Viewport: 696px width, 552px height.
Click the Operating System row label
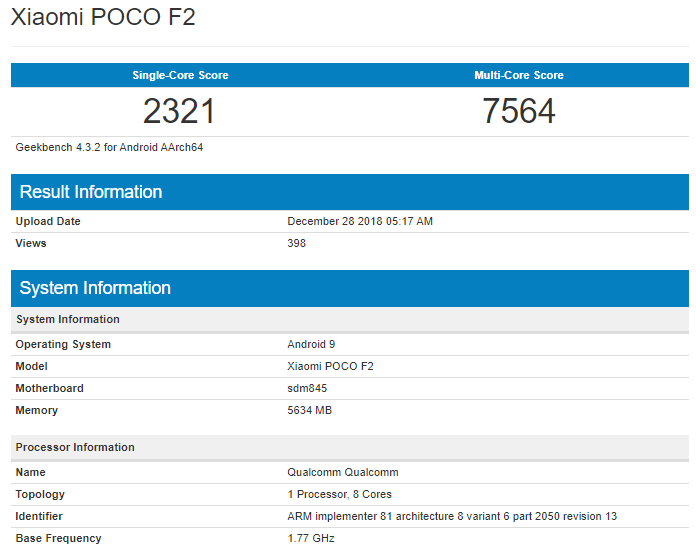tap(63, 344)
